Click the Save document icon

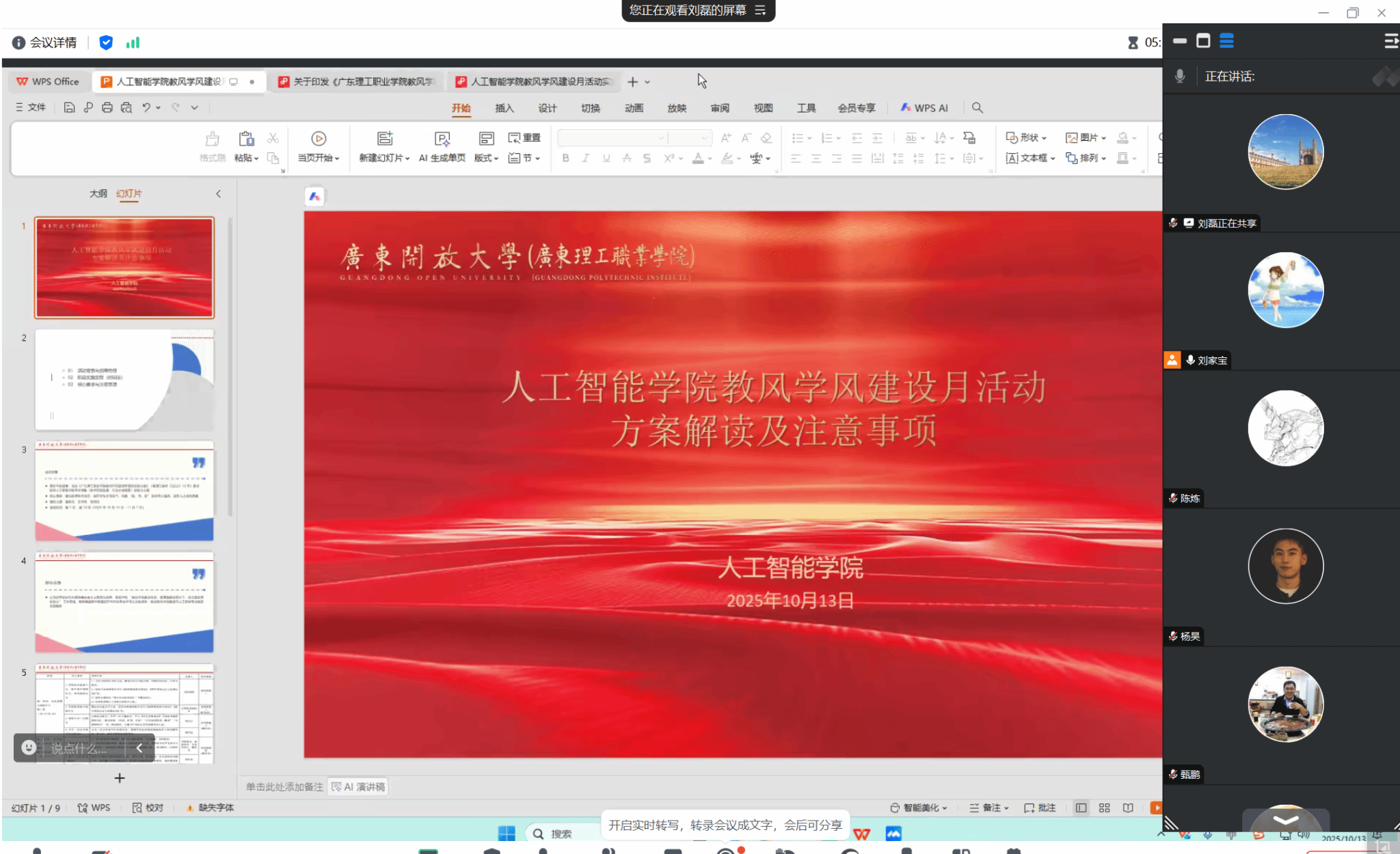(69, 107)
